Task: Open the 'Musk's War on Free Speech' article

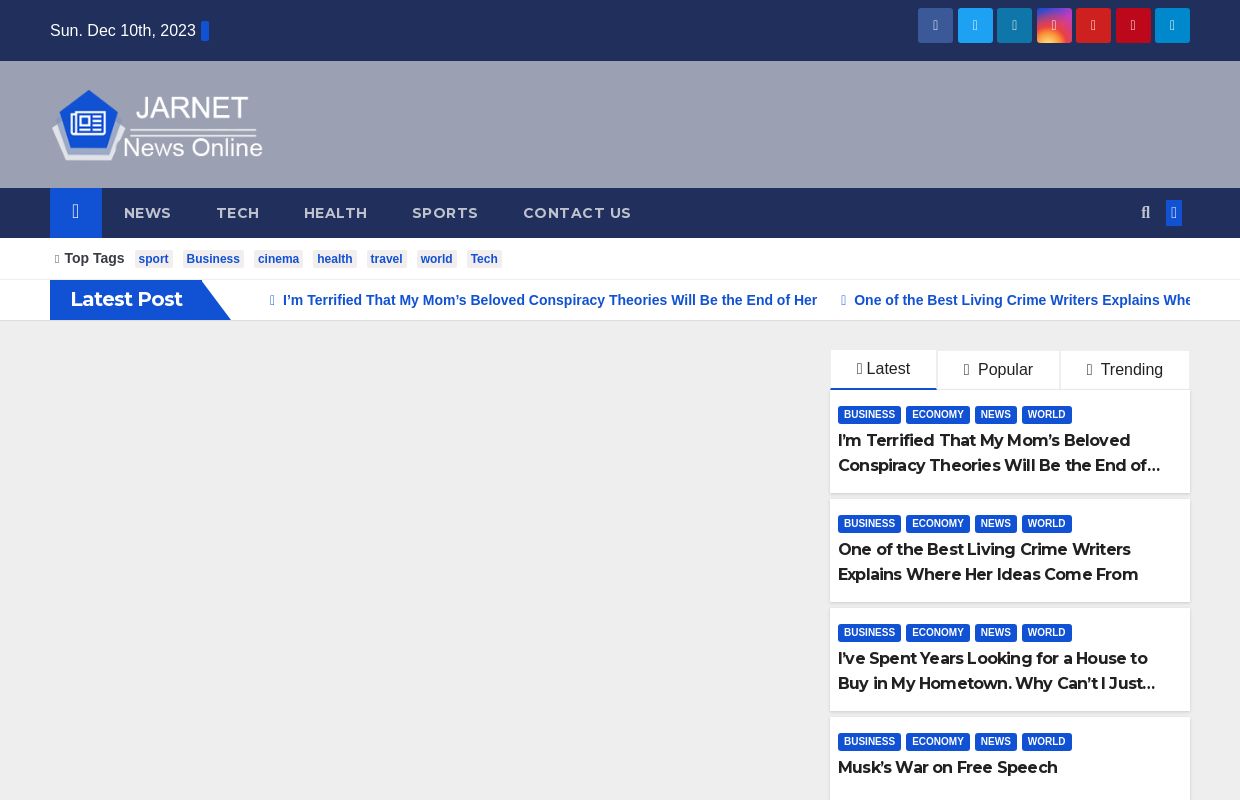Action: (x=947, y=767)
